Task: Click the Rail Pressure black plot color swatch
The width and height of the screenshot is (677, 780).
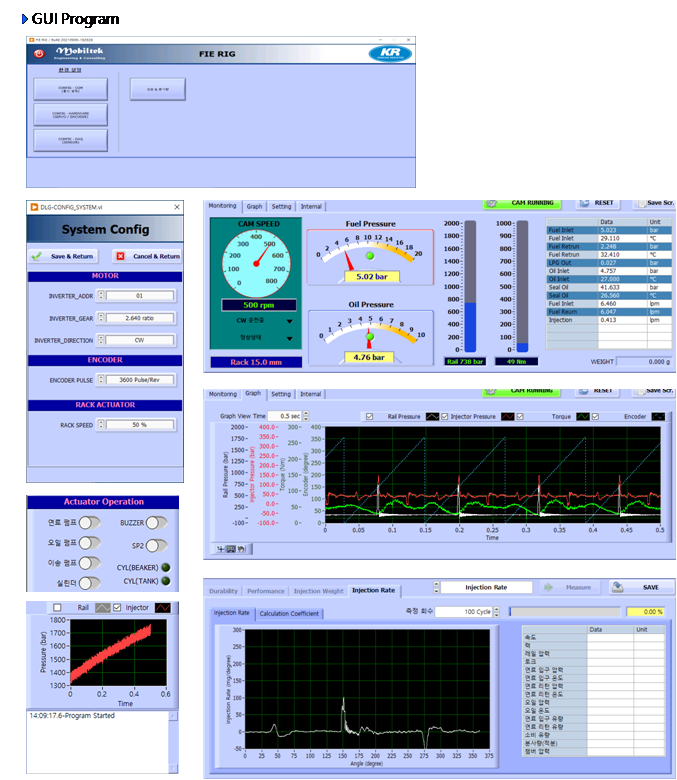Action: tap(432, 416)
